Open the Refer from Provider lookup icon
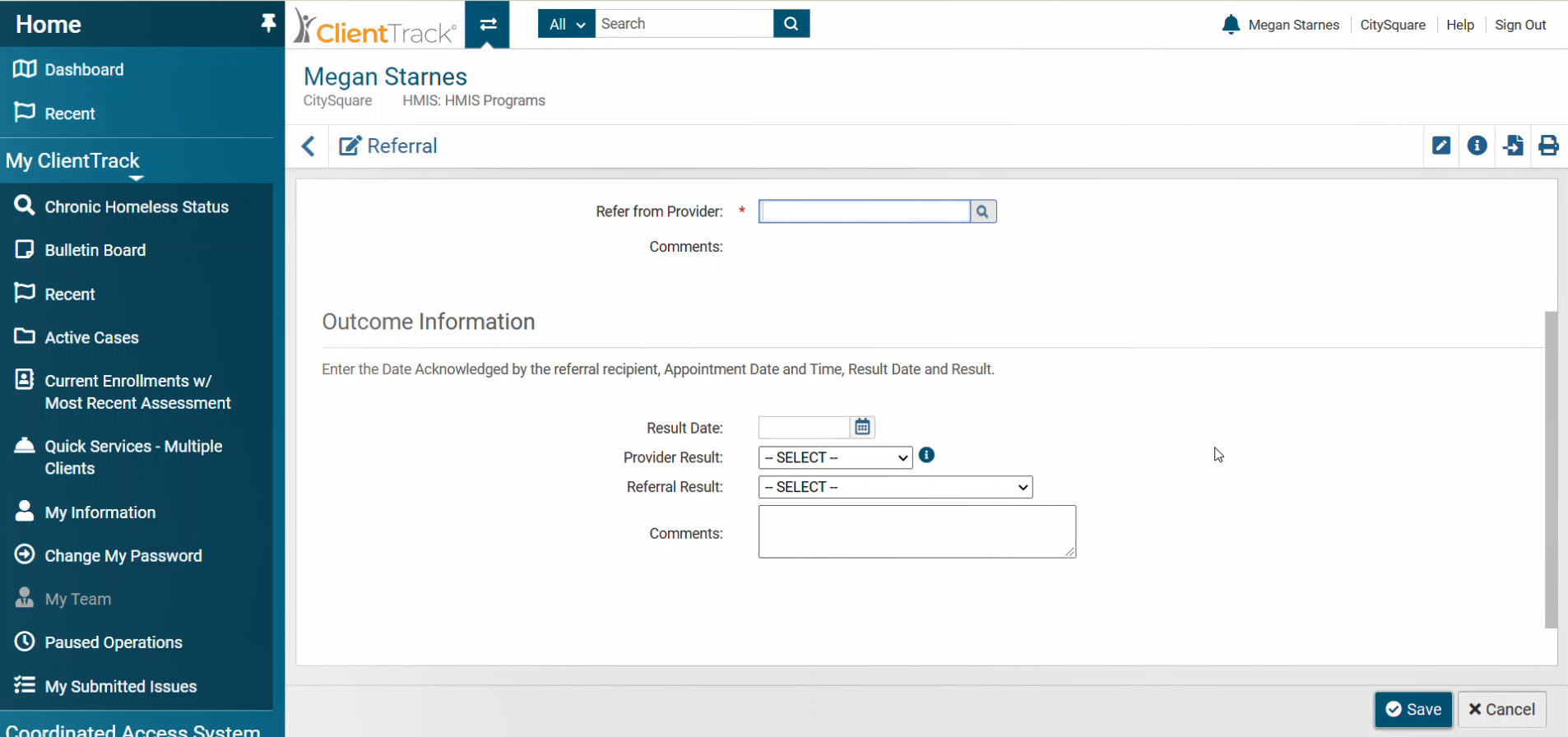The width and height of the screenshot is (1568, 737). [x=982, y=211]
